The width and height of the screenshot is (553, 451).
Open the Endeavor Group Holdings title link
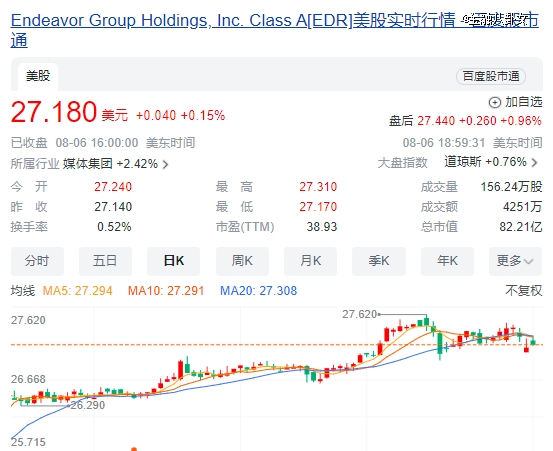tap(275, 30)
